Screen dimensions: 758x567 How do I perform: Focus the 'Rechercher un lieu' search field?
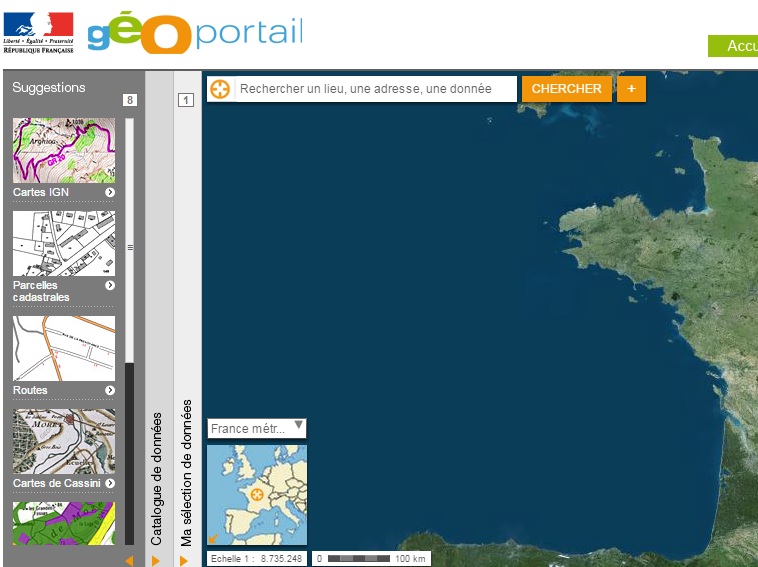376,89
